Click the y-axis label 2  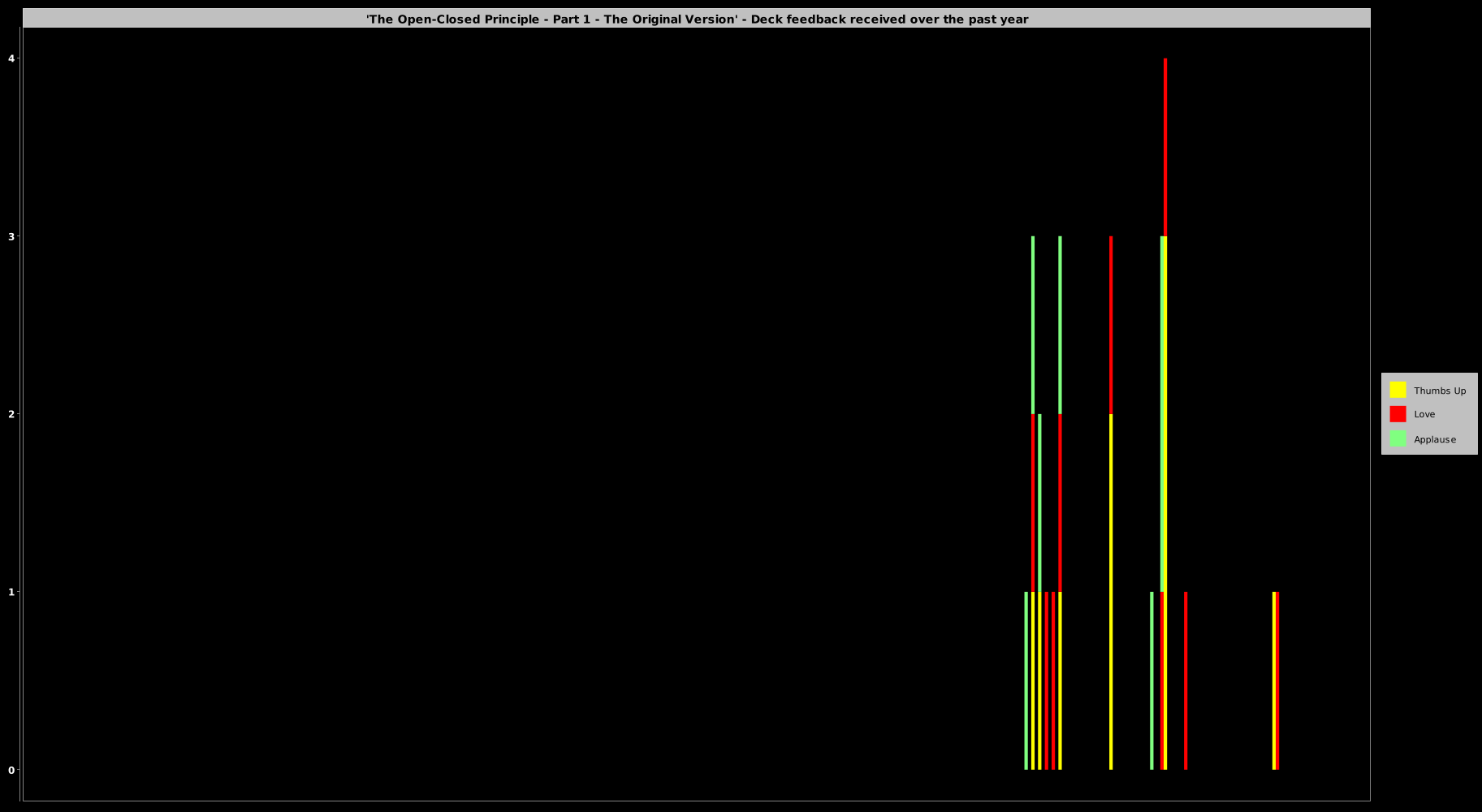11,414
